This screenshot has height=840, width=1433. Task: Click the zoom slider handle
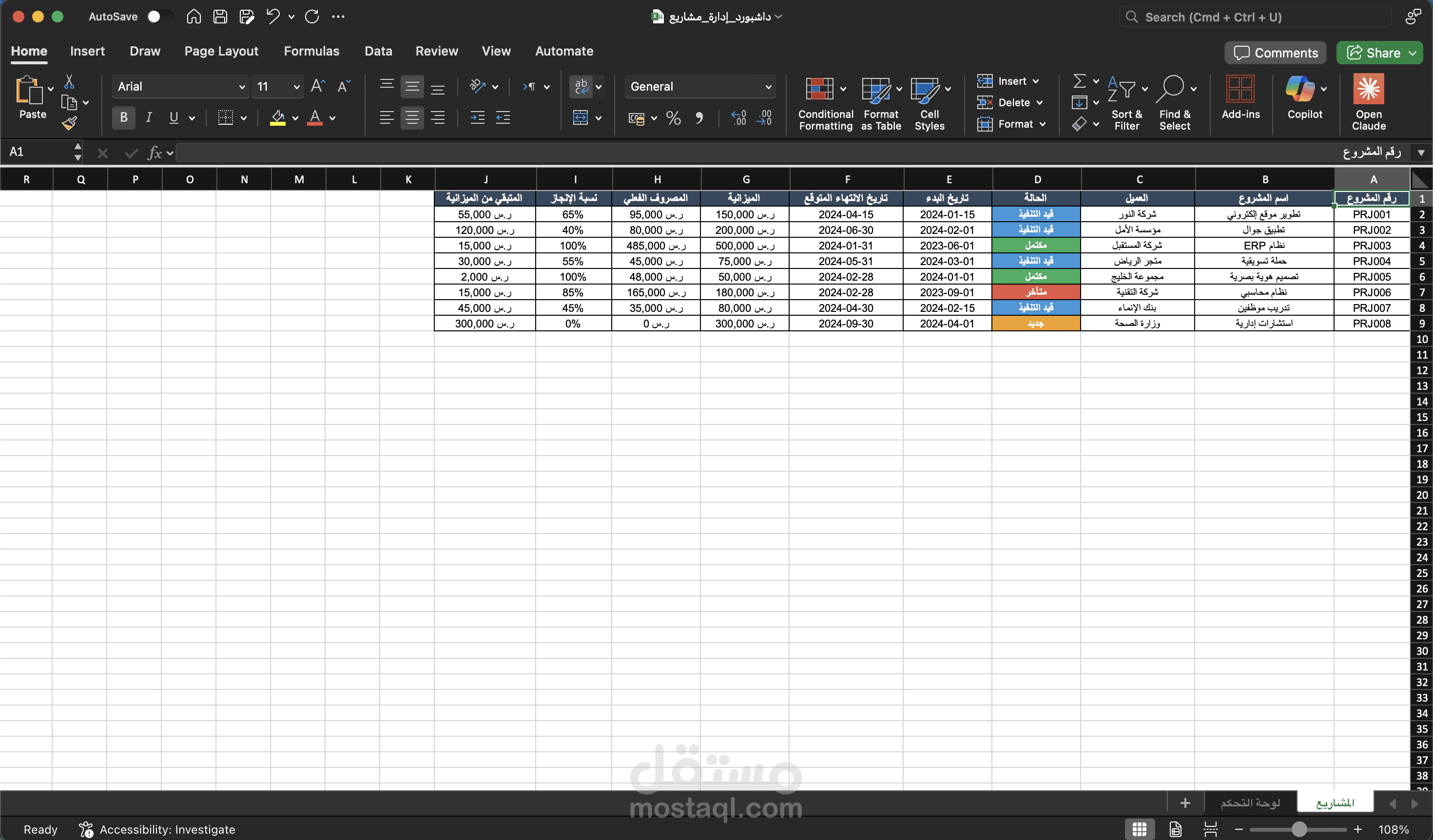point(1298,829)
